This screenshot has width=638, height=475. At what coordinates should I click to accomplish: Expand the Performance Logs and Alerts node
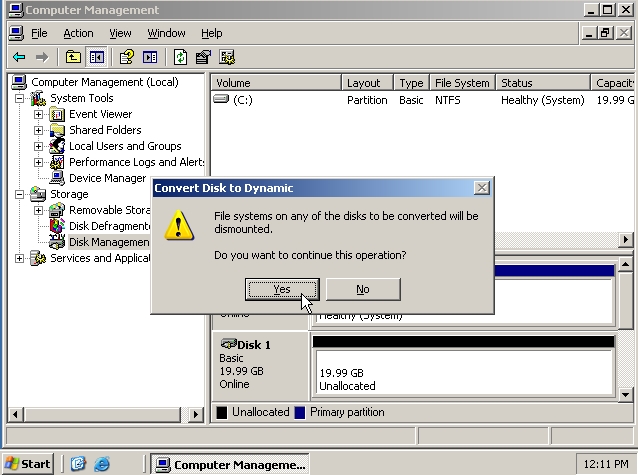coord(38,162)
